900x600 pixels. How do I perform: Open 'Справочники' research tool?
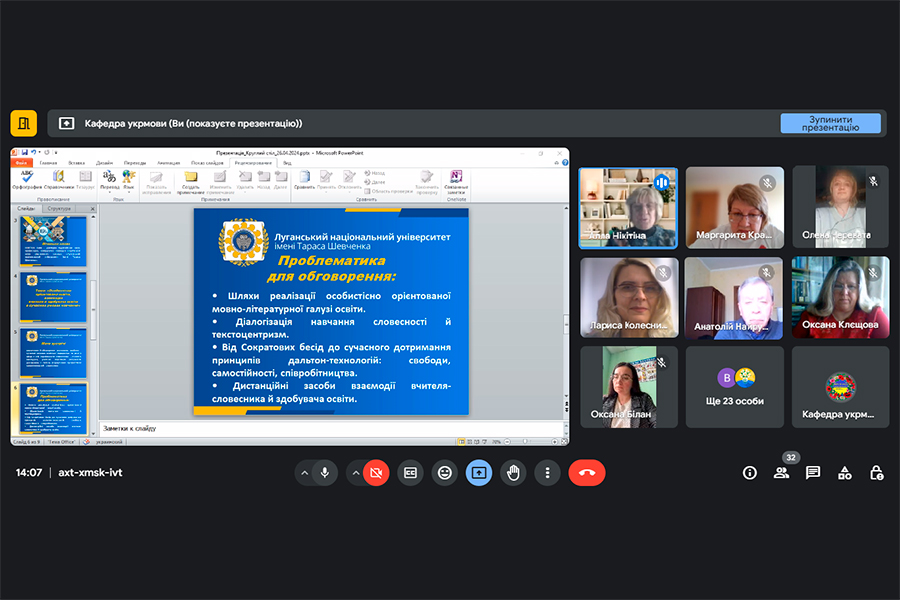[x=59, y=180]
